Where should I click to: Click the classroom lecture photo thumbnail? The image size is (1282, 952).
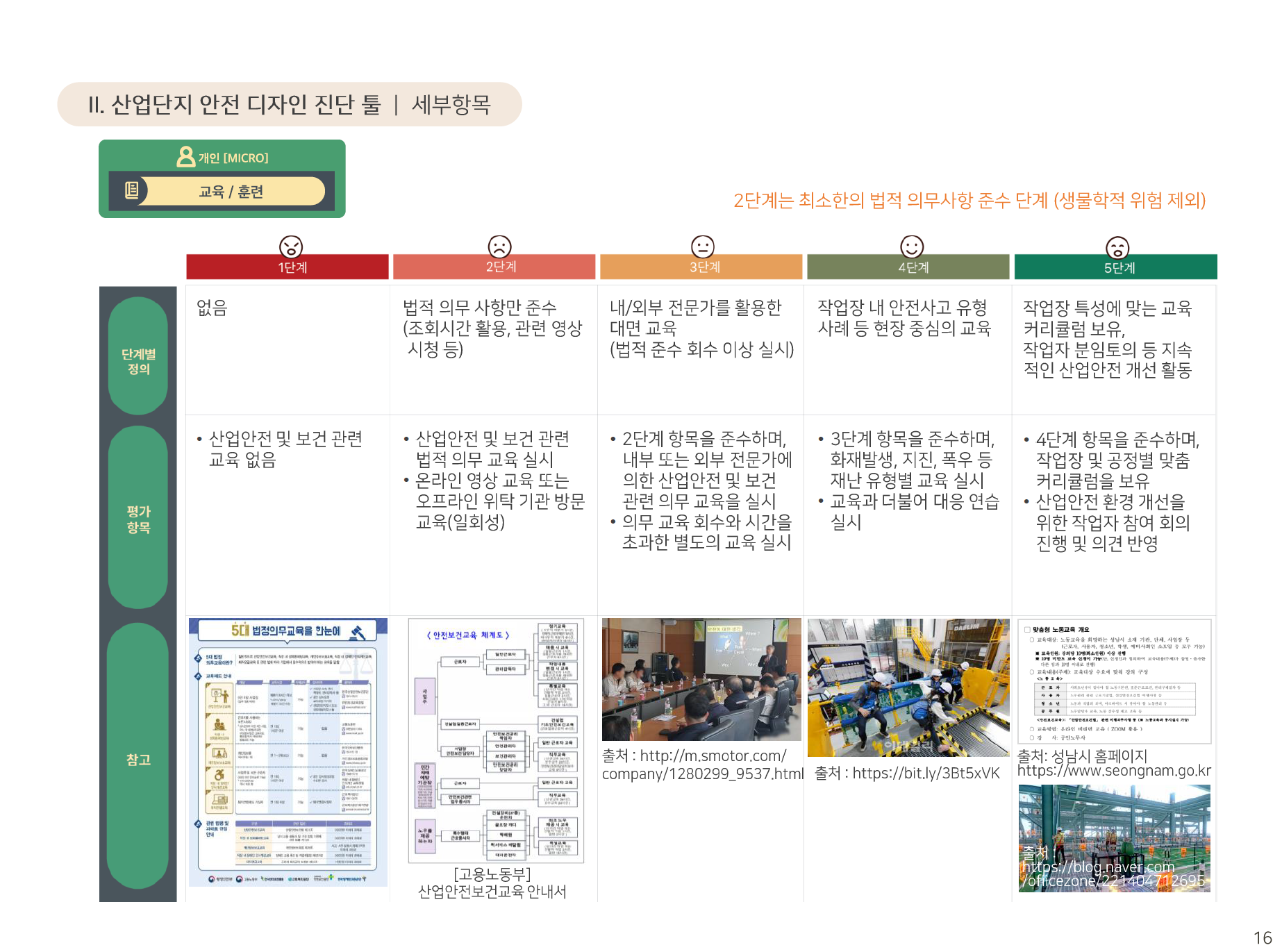[x=701, y=680]
